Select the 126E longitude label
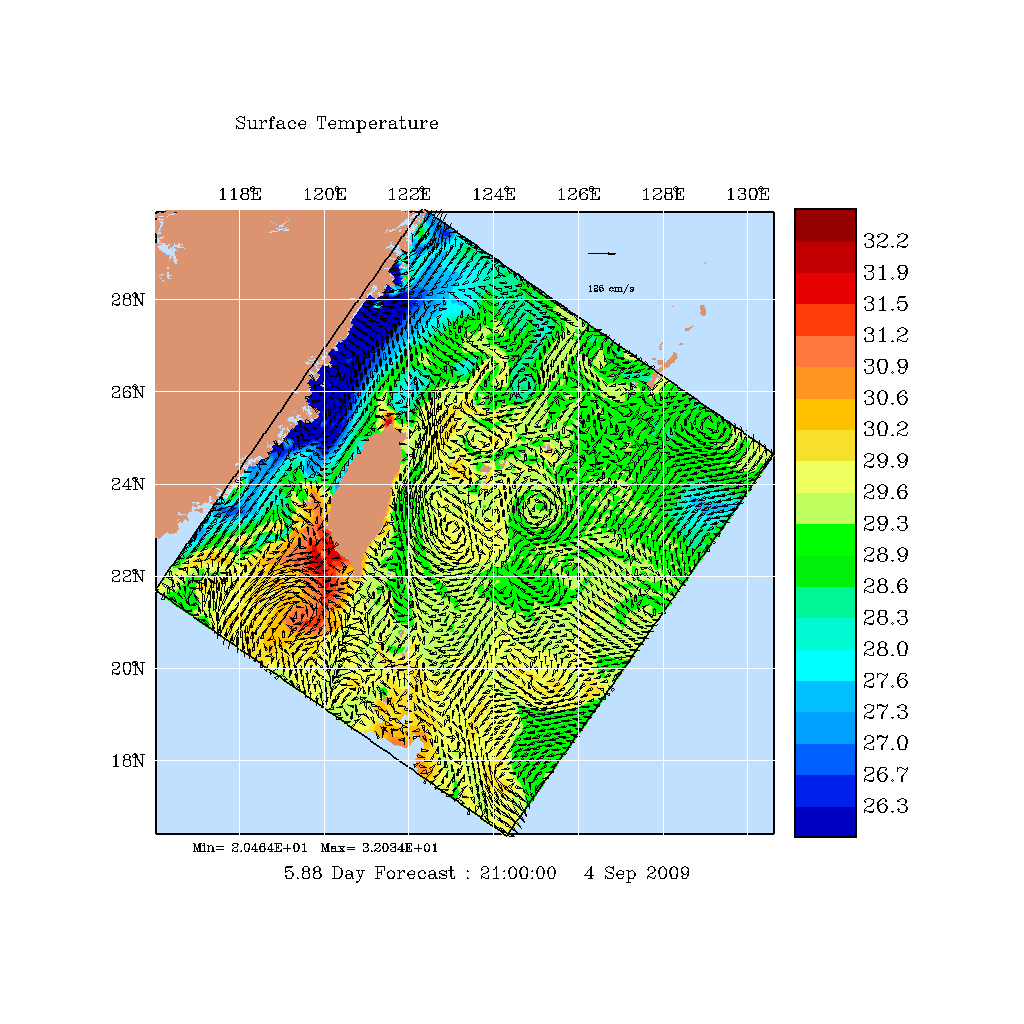The width and height of the screenshot is (1024, 1024). [578, 195]
